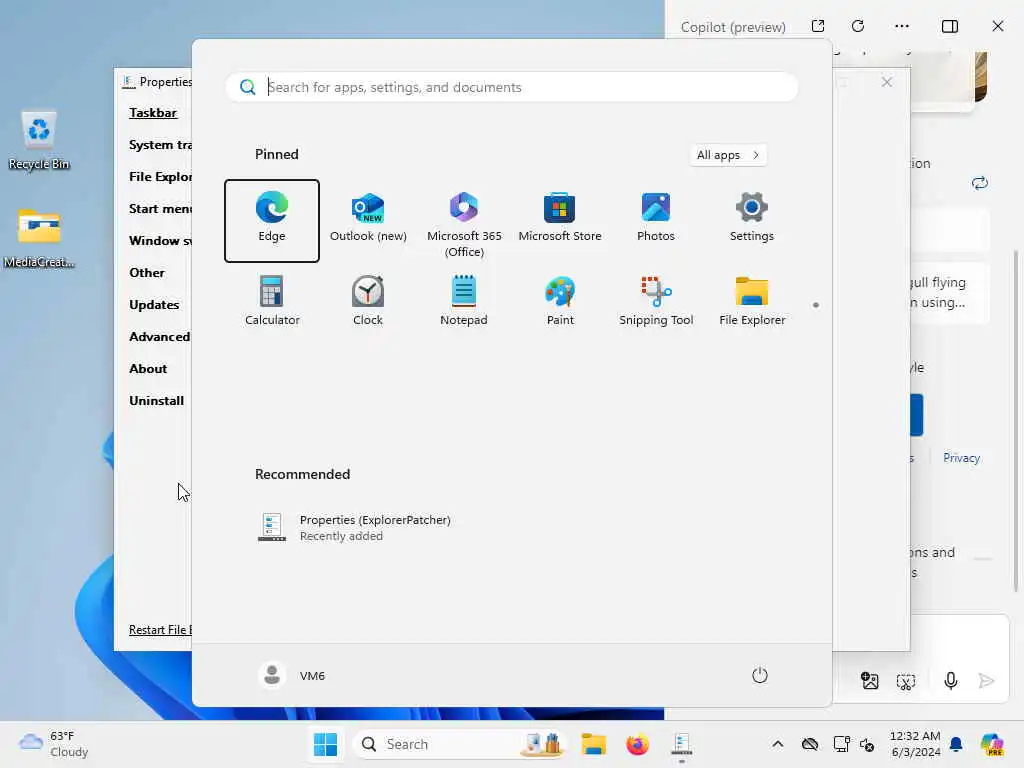Screen dimensions: 1024x768
Task: Launch the Clock app
Action: [x=368, y=301]
